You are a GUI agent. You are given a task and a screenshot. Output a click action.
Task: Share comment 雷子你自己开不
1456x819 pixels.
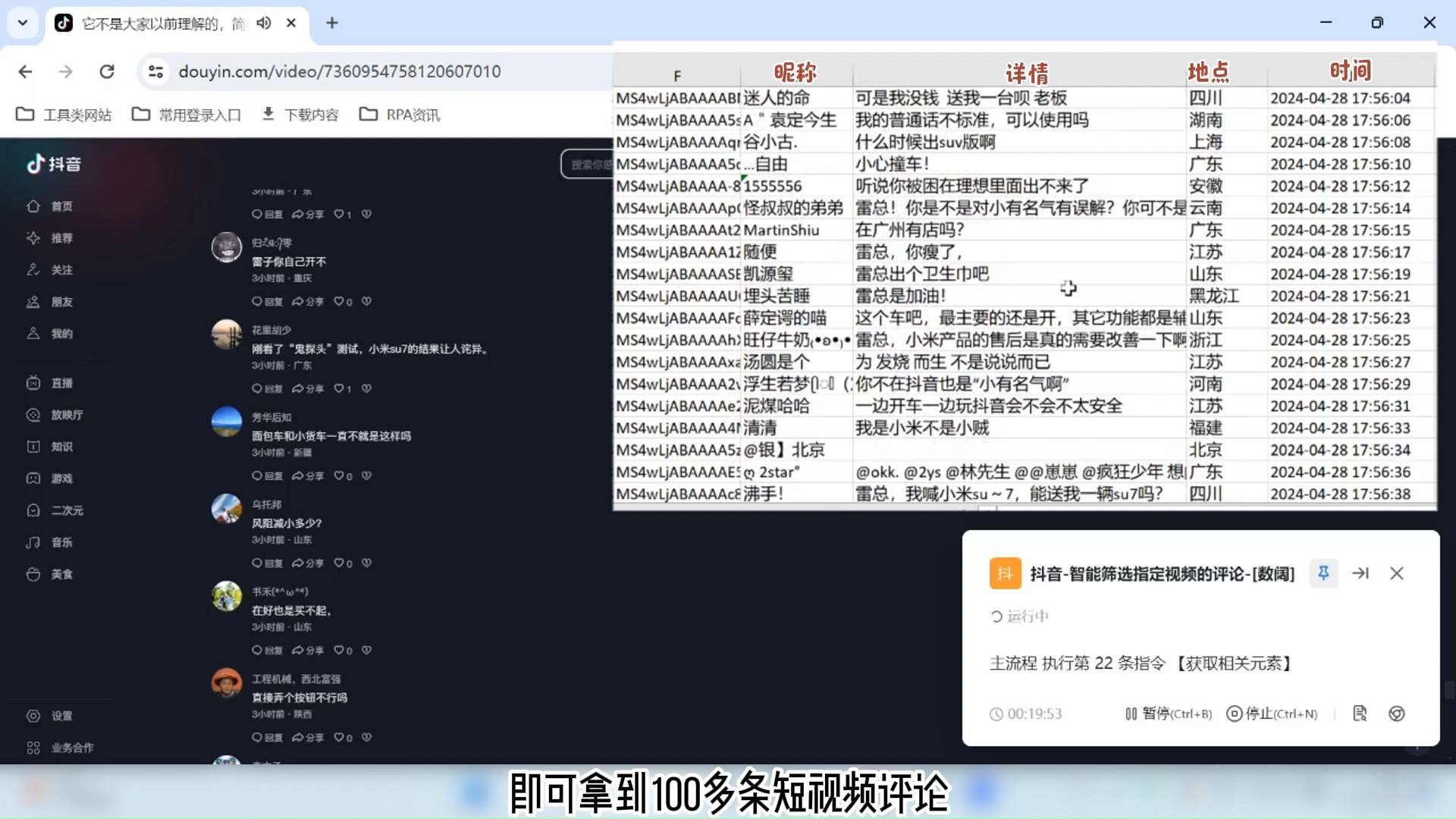[308, 302]
